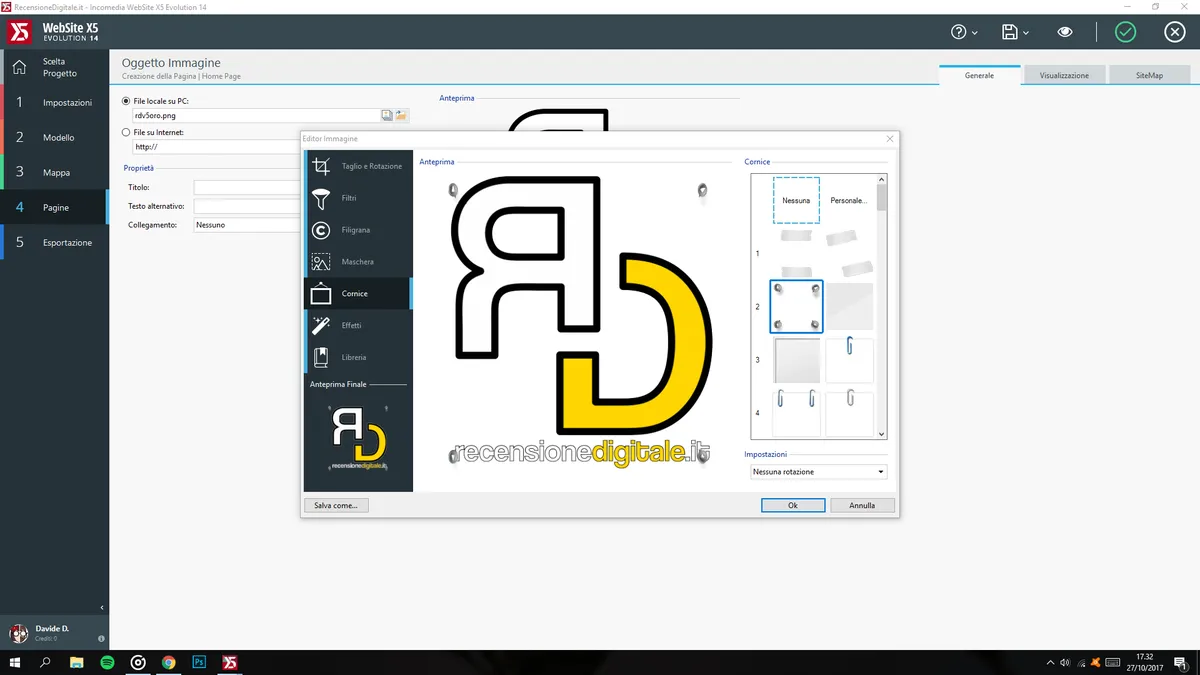Click the Windows Start button

pyautogui.click(x=14, y=662)
